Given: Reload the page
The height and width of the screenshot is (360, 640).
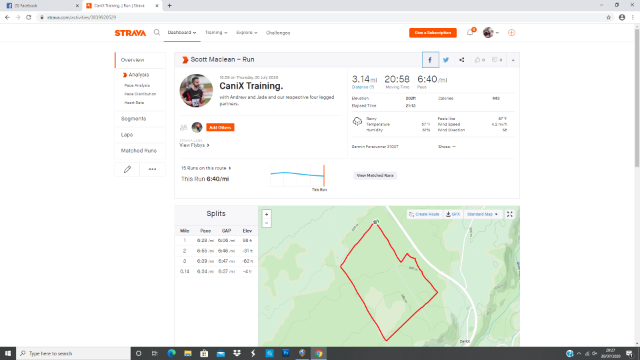Looking at the screenshot, I should (x=29, y=17).
